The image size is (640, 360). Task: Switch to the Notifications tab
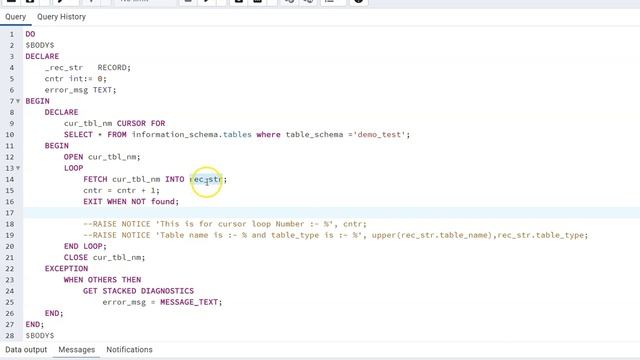tap(129, 350)
